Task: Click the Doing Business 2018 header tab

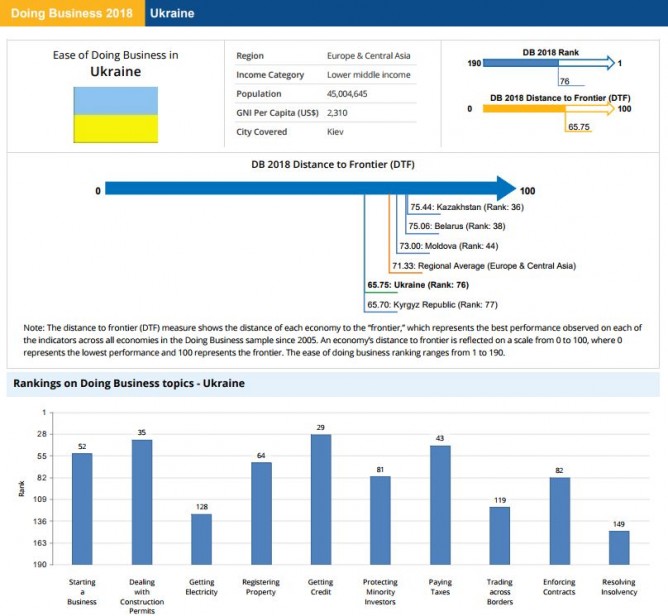Action: click(72, 14)
